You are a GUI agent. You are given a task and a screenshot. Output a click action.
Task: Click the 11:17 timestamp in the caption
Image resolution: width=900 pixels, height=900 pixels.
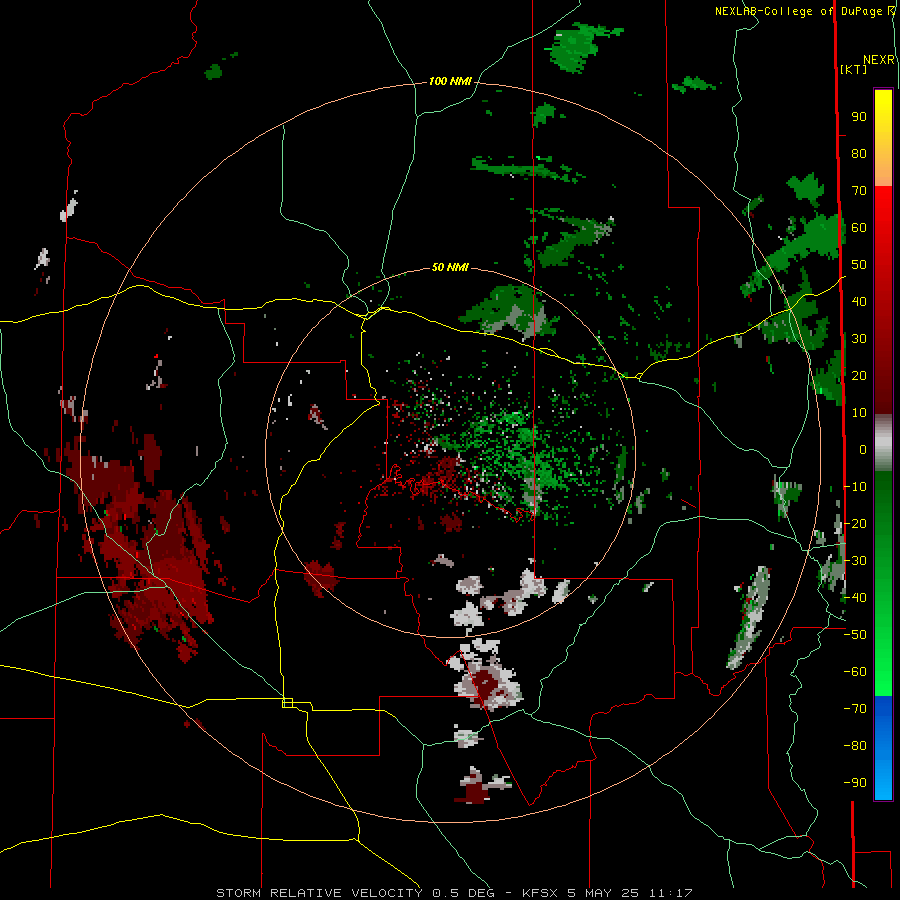[671, 893]
